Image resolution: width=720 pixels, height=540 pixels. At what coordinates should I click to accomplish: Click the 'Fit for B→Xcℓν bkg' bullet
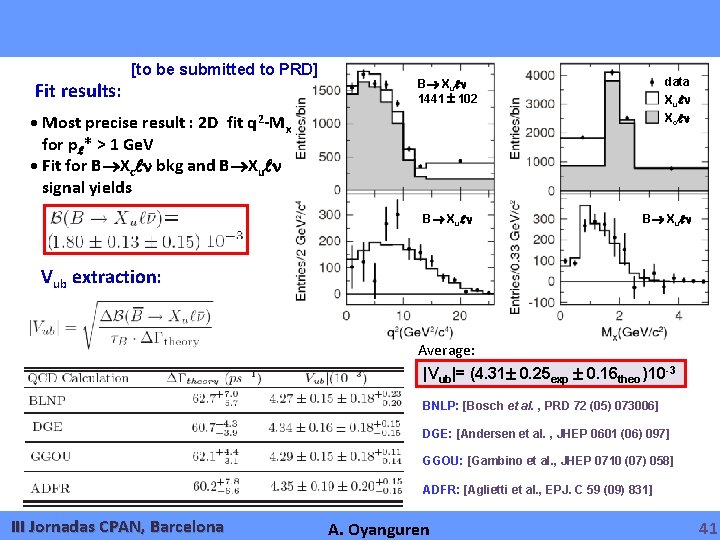click(156, 166)
